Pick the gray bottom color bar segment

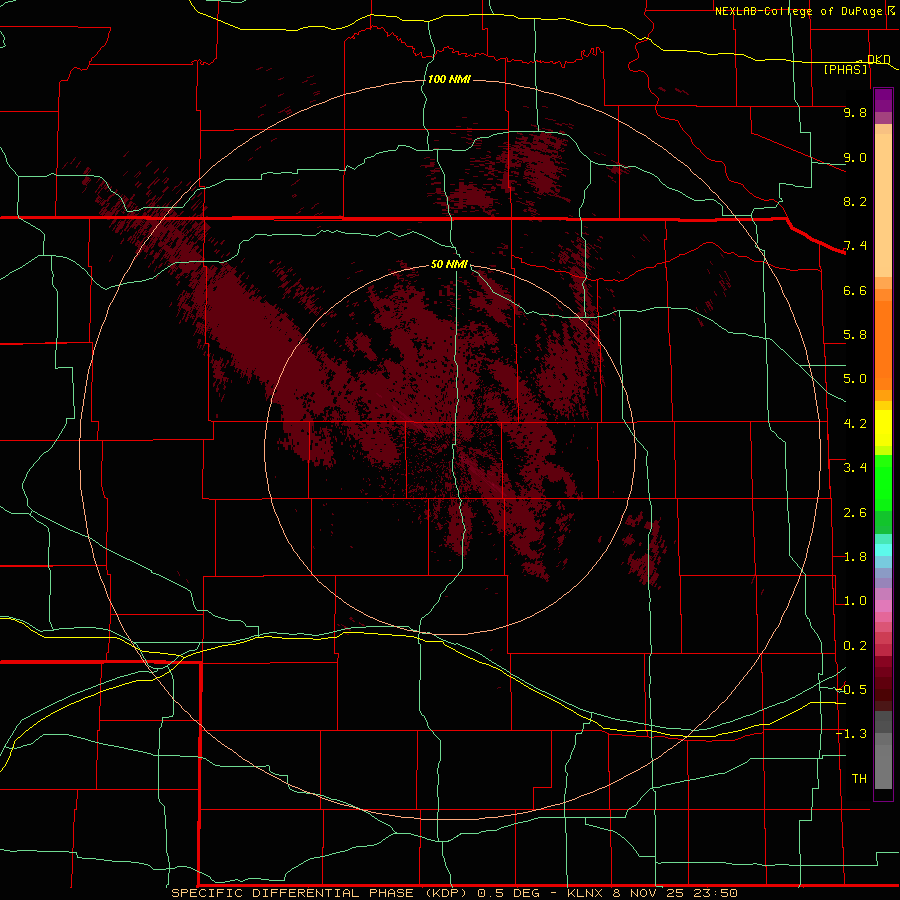(x=883, y=766)
